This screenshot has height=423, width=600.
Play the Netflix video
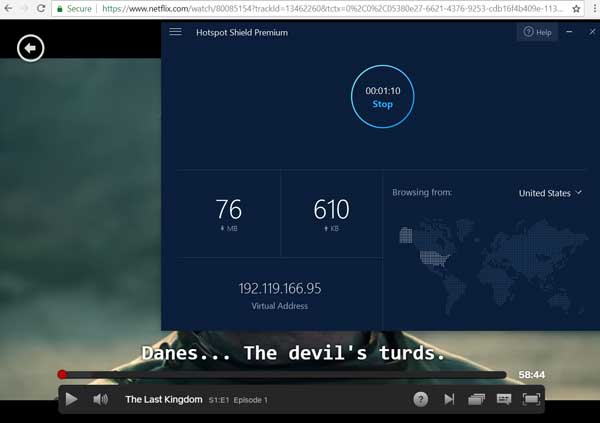point(71,399)
